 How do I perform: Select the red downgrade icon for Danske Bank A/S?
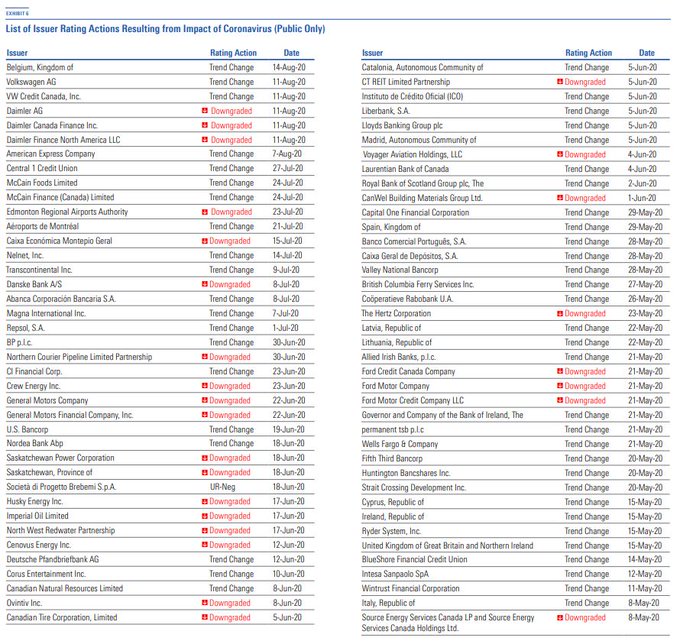(x=205, y=284)
